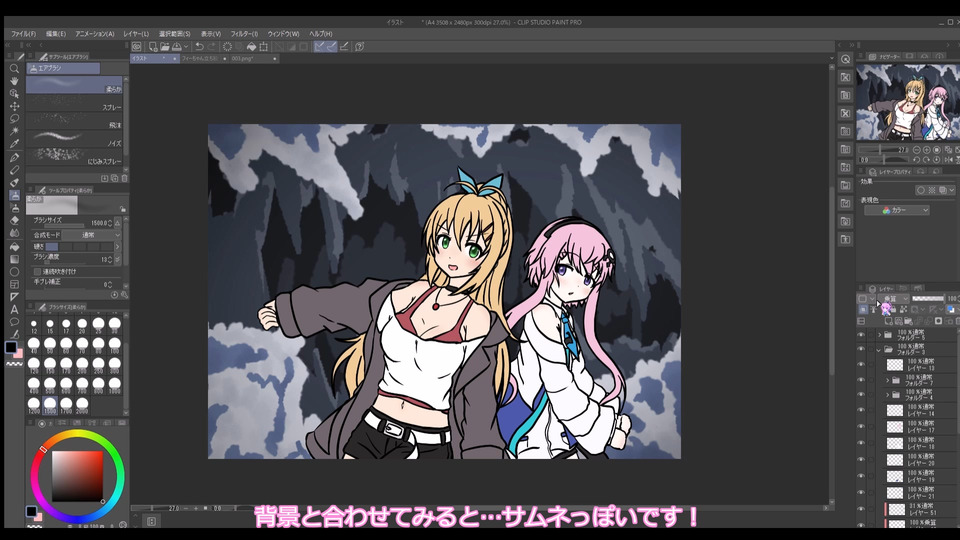The image size is (960, 540).
Task: Open the layer blend mode dropdown
Action: point(893,299)
